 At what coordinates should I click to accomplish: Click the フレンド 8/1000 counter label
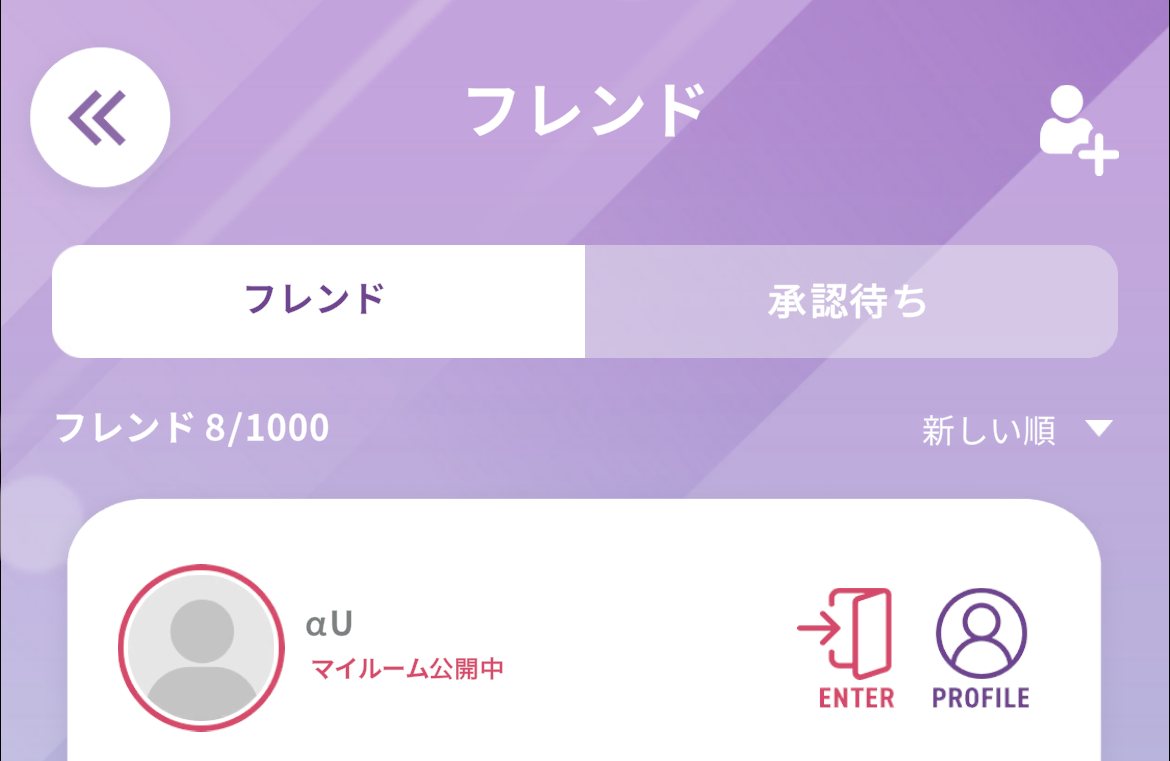[192, 428]
